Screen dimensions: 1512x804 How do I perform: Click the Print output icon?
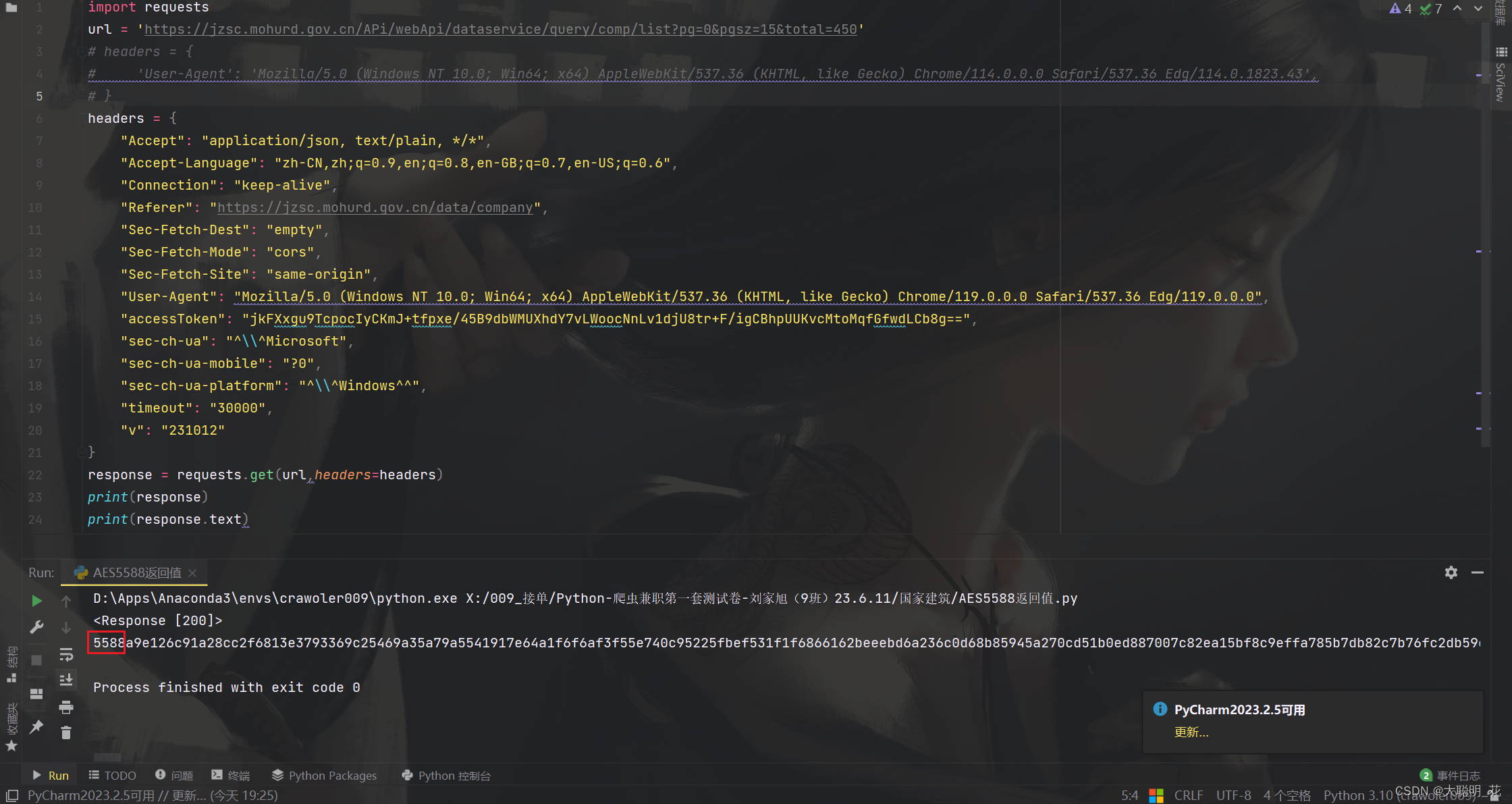[x=66, y=707]
